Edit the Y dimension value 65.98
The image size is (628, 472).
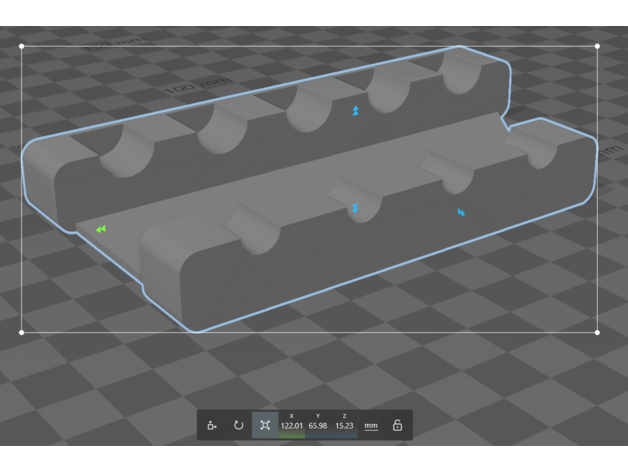click(318, 426)
